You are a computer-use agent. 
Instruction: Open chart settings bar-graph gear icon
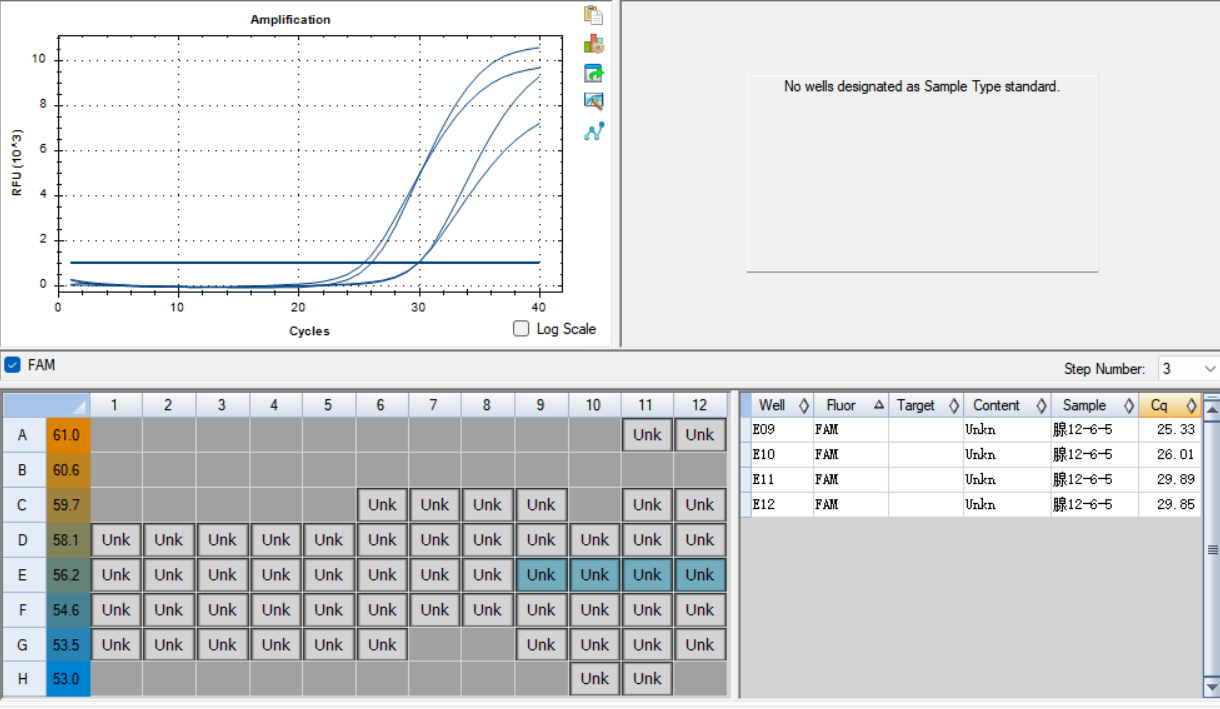594,44
